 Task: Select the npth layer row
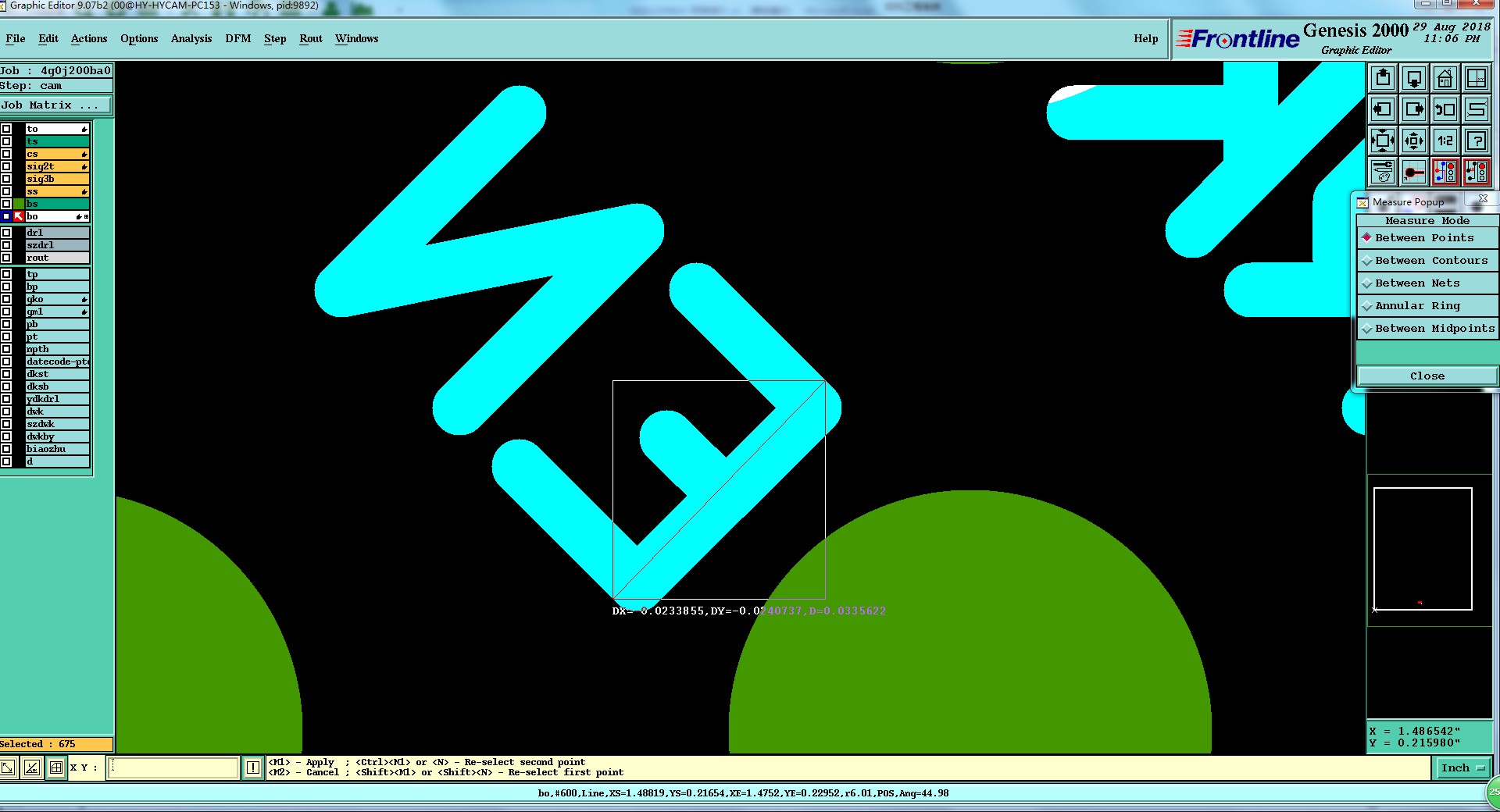(57, 349)
